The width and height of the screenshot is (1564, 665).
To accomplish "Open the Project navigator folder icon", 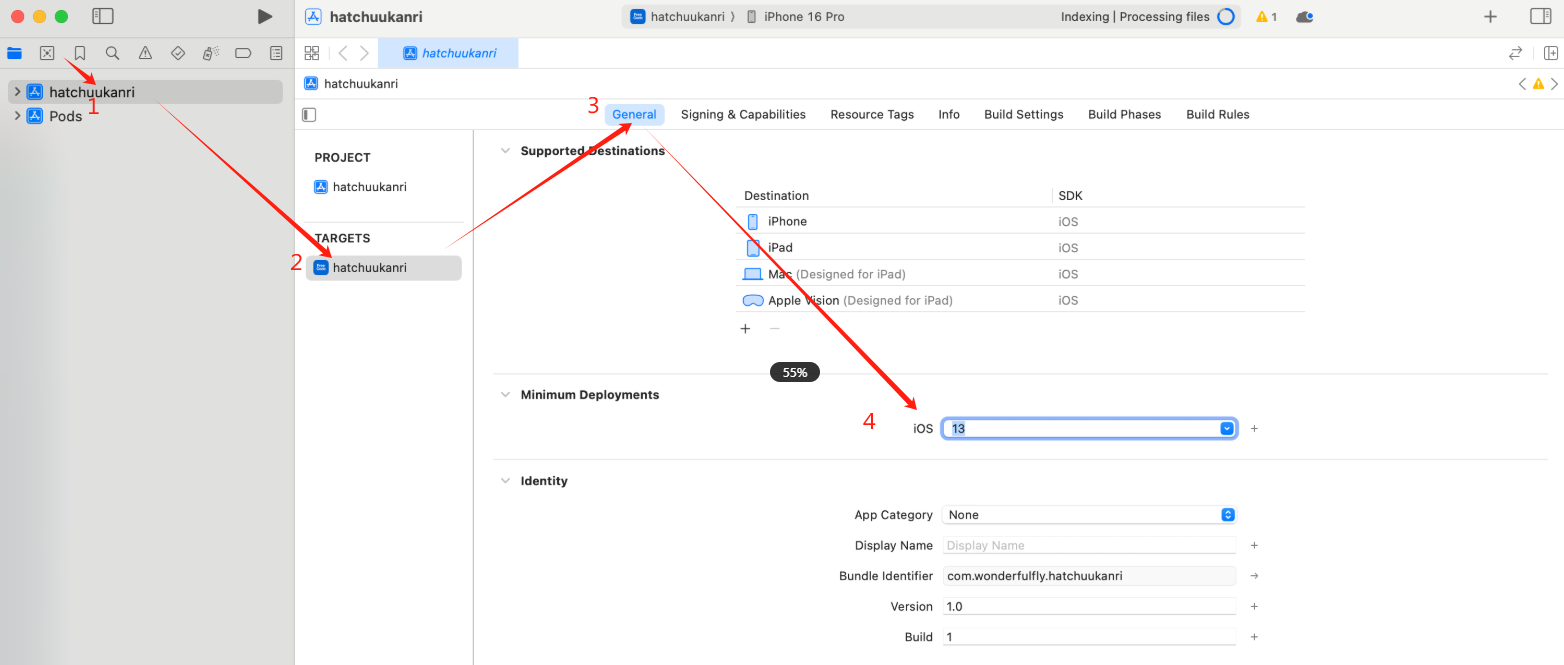I will 15,53.
